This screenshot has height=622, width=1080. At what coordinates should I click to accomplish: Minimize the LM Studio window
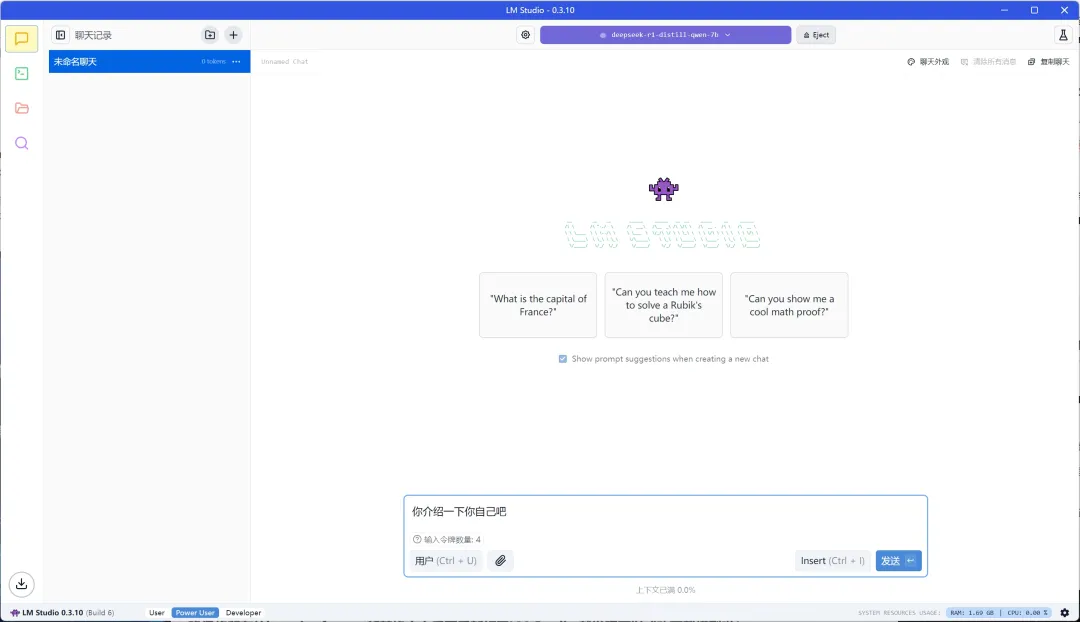[x=1004, y=10]
